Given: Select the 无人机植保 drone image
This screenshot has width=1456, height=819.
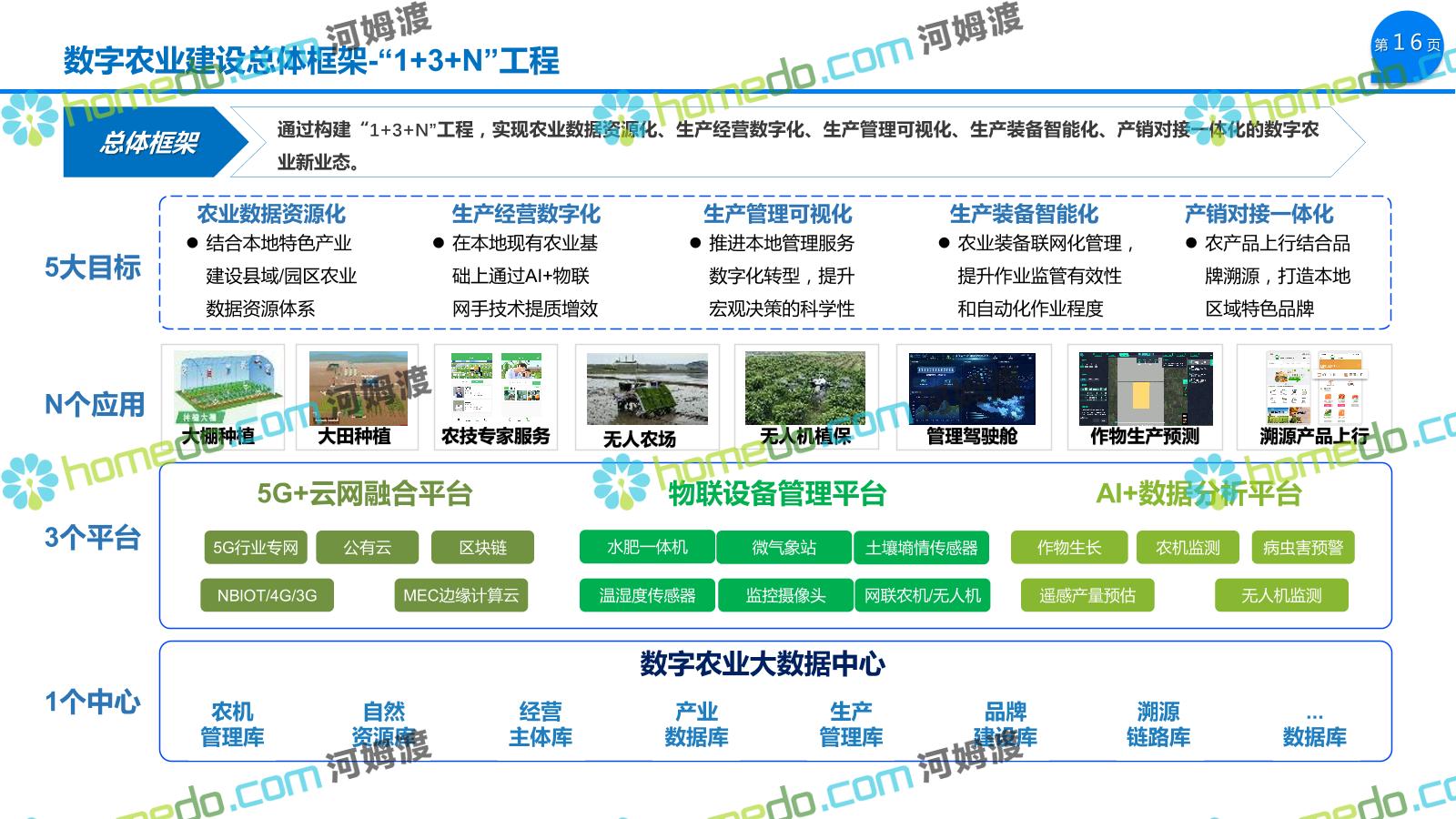Looking at the screenshot, I should pyautogui.click(x=805, y=389).
